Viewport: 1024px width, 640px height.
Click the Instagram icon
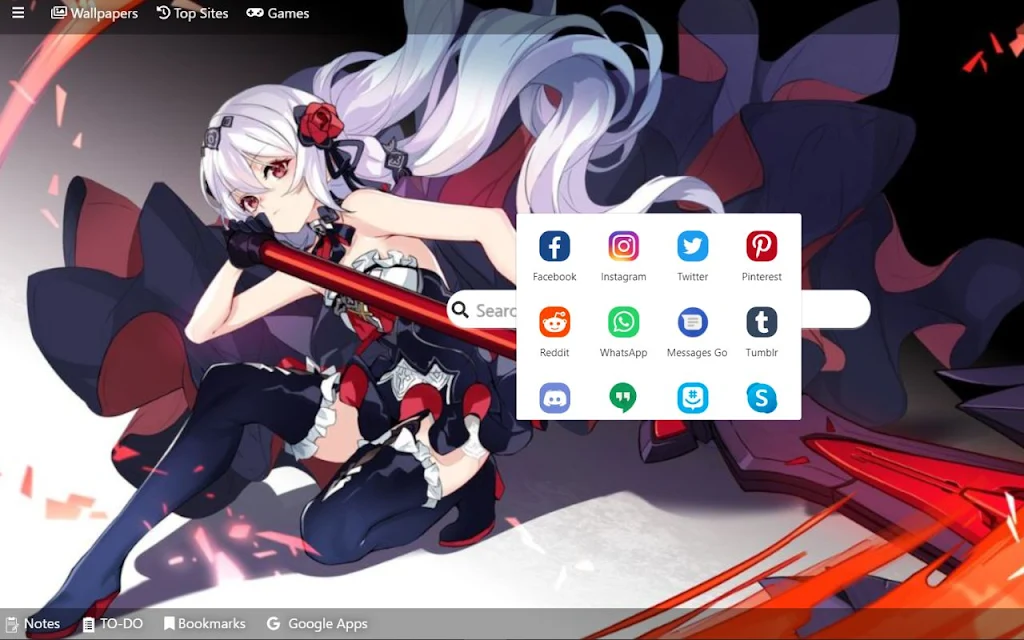click(x=624, y=246)
